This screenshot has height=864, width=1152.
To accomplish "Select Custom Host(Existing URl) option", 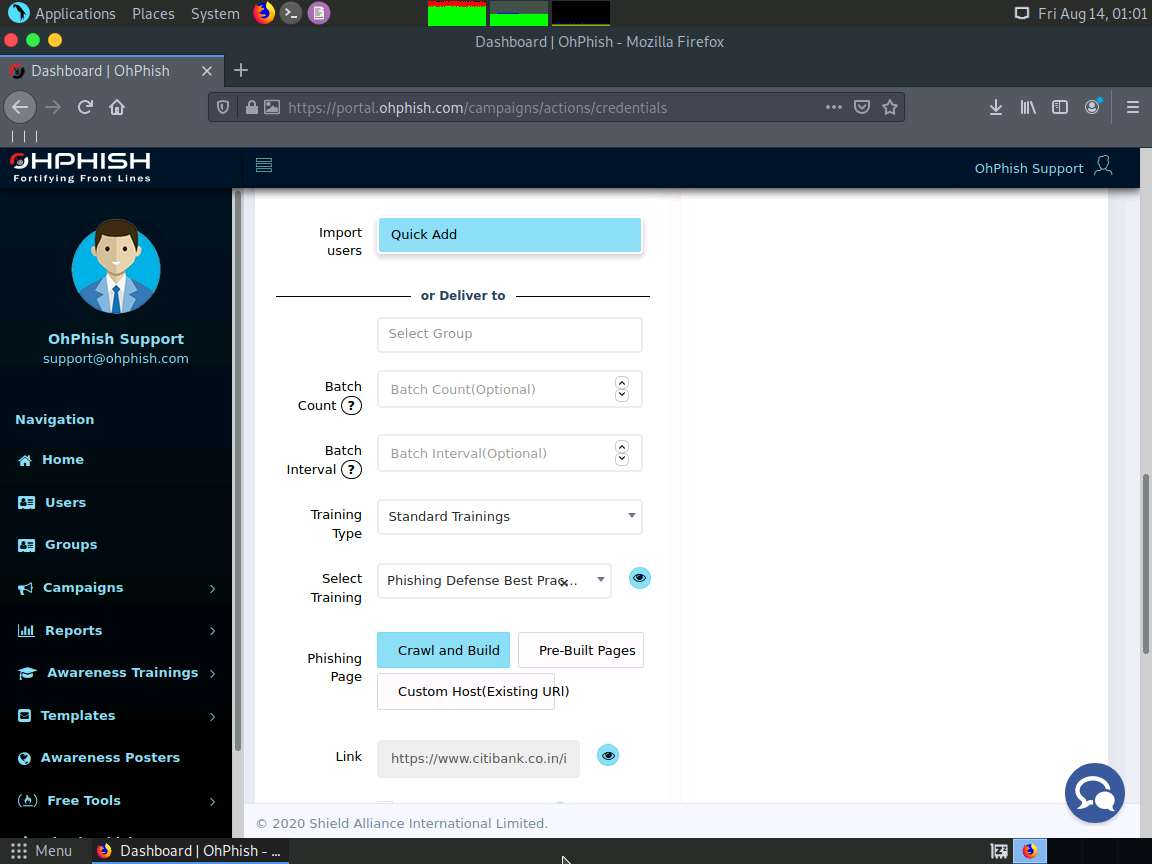I will pos(466,691).
